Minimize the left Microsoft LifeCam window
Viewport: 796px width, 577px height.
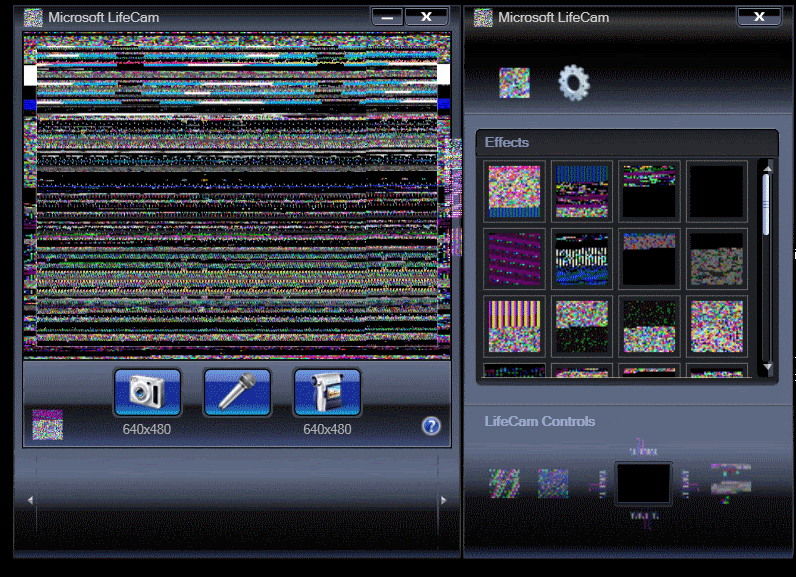coord(387,17)
